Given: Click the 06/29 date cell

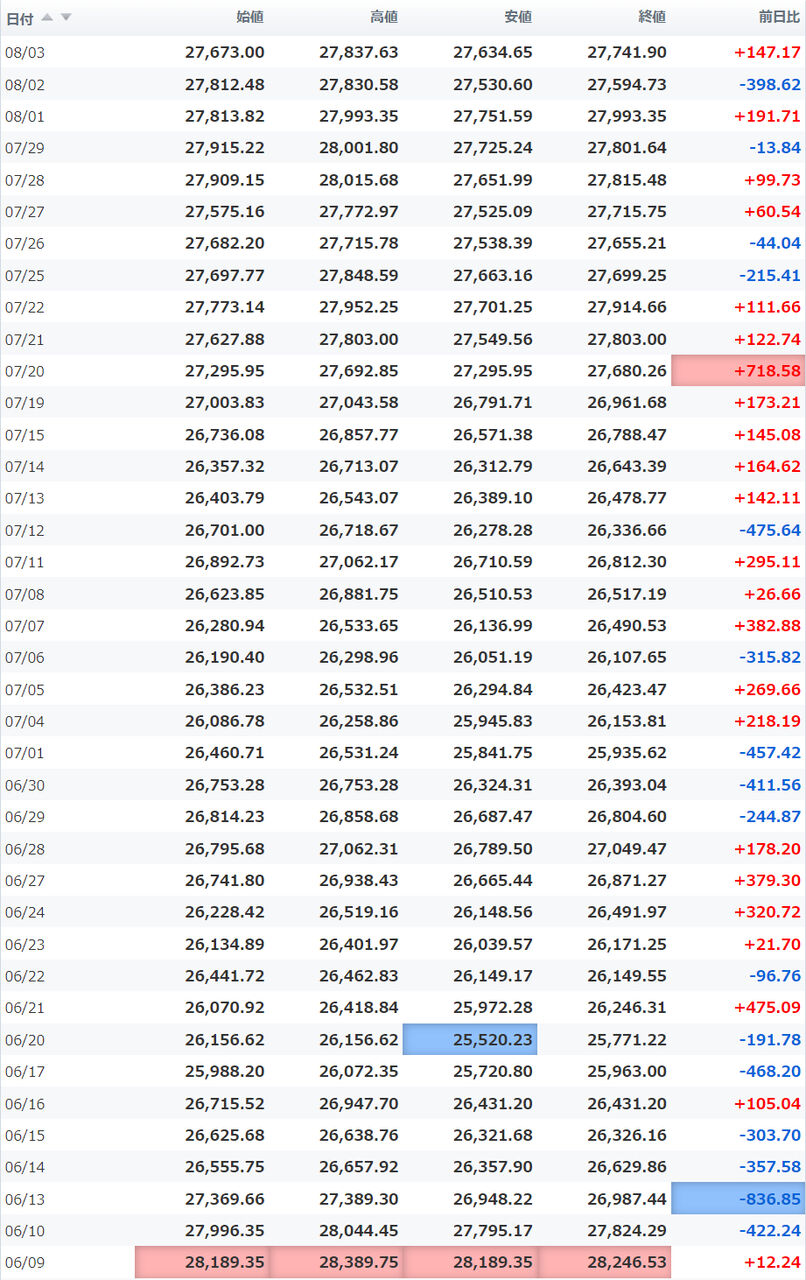Looking at the screenshot, I should [x=25, y=819].
